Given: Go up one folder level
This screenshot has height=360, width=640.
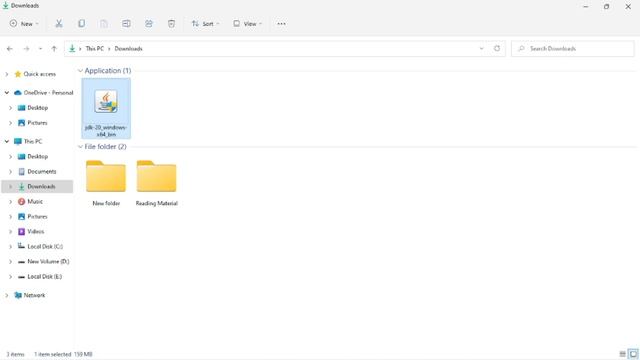Looking at the screenshot, I should pos(54,49).
